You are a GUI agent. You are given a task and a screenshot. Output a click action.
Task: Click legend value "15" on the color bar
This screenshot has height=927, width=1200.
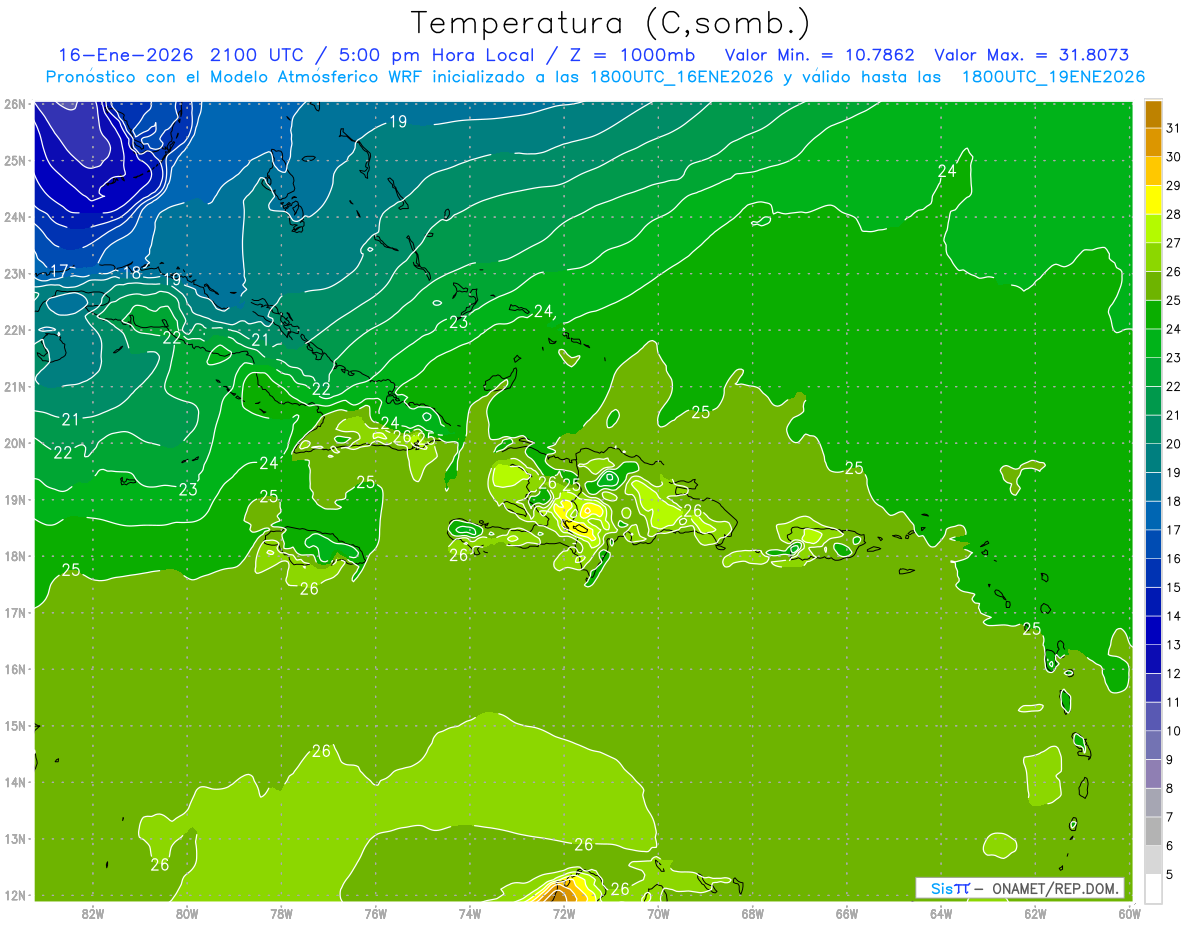point(1173,587)
